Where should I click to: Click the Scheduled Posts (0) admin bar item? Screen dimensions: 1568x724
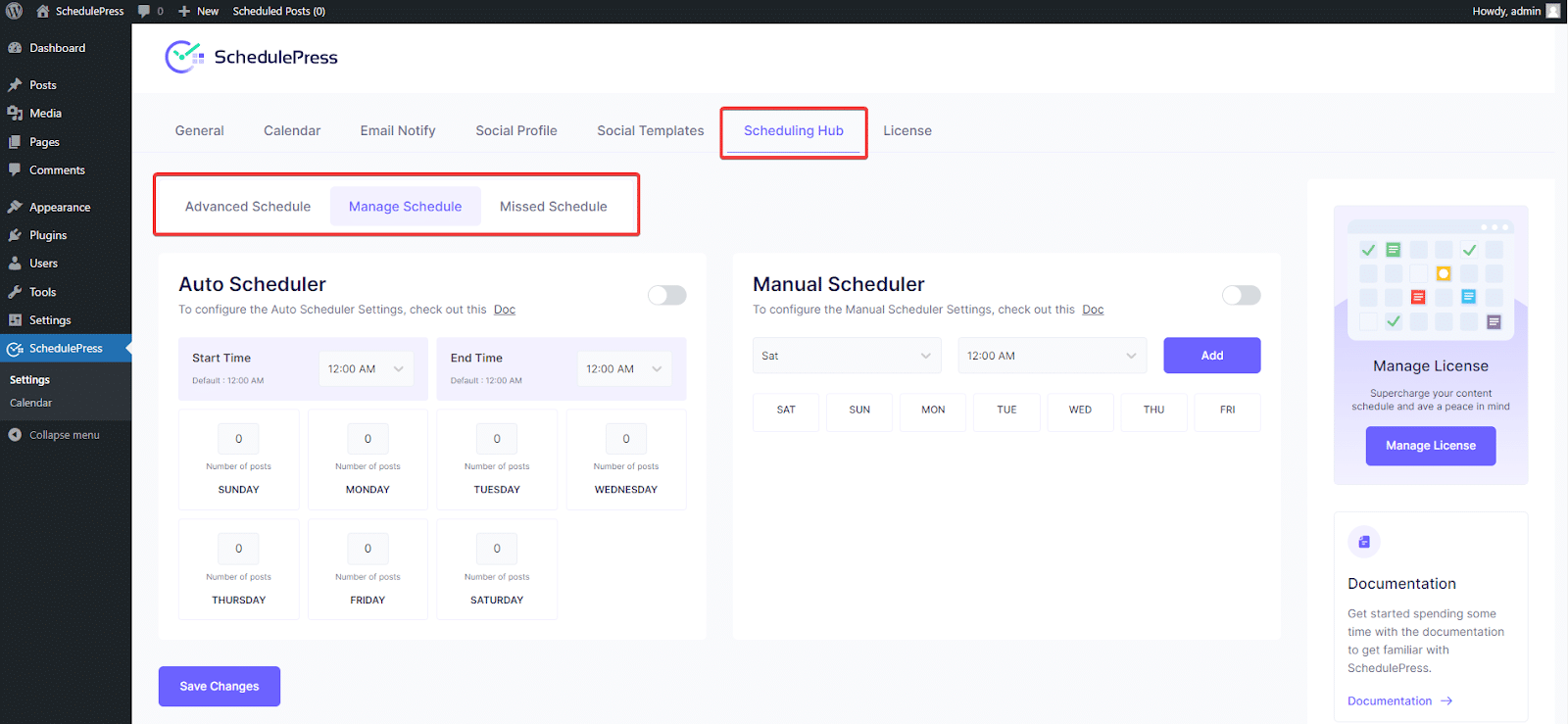(x=279, y=11)
